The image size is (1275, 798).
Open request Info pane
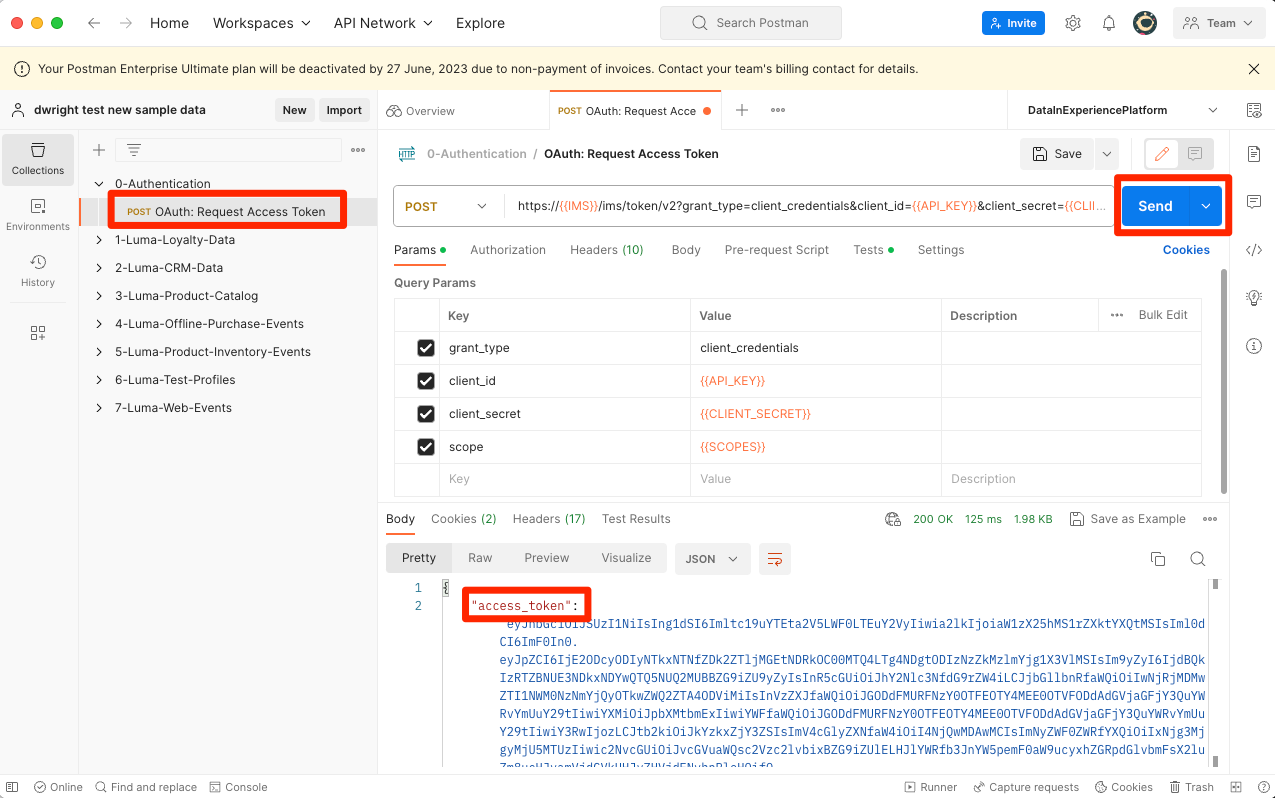[1254, 346]
